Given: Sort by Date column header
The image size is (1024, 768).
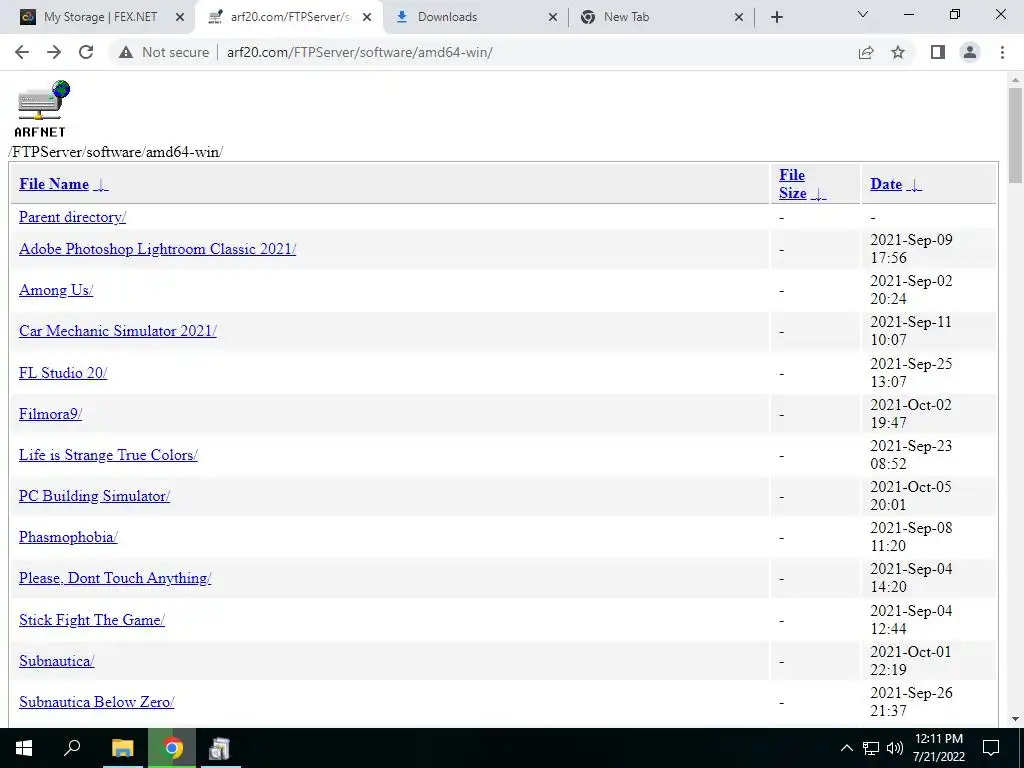Looking at the screenshot, I should (x=886, y=184).
